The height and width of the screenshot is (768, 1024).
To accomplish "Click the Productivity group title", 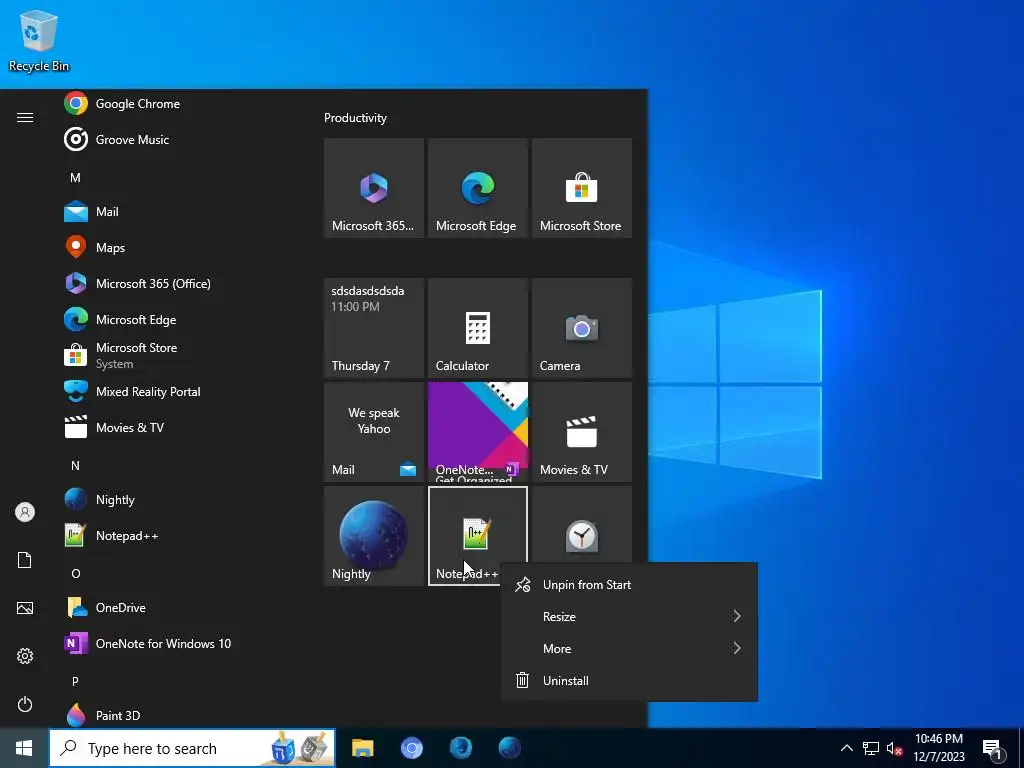I will [355, 118].
